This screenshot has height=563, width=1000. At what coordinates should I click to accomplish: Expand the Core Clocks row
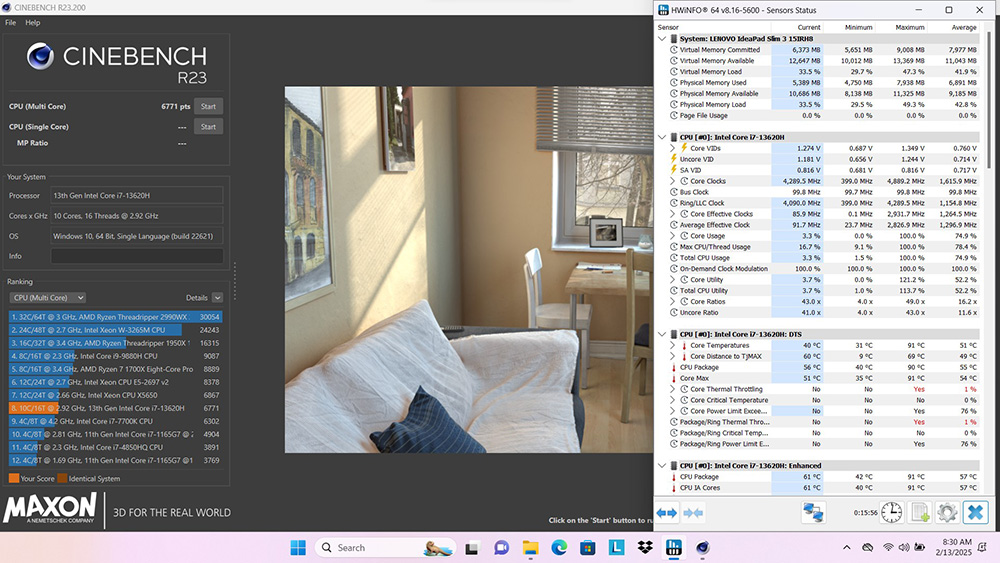click(x=672, y=181)
